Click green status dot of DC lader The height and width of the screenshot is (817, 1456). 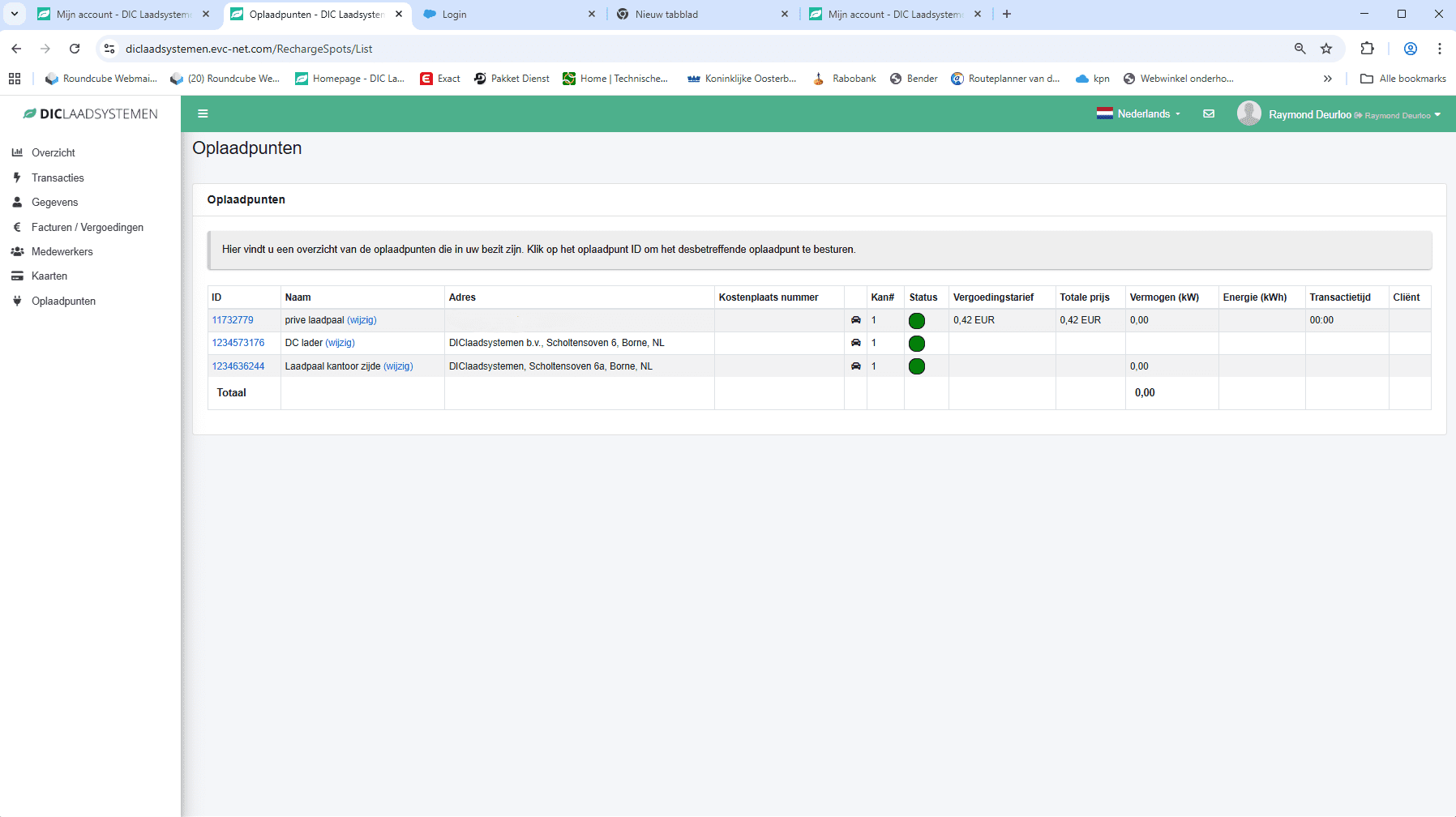point(917,344)
